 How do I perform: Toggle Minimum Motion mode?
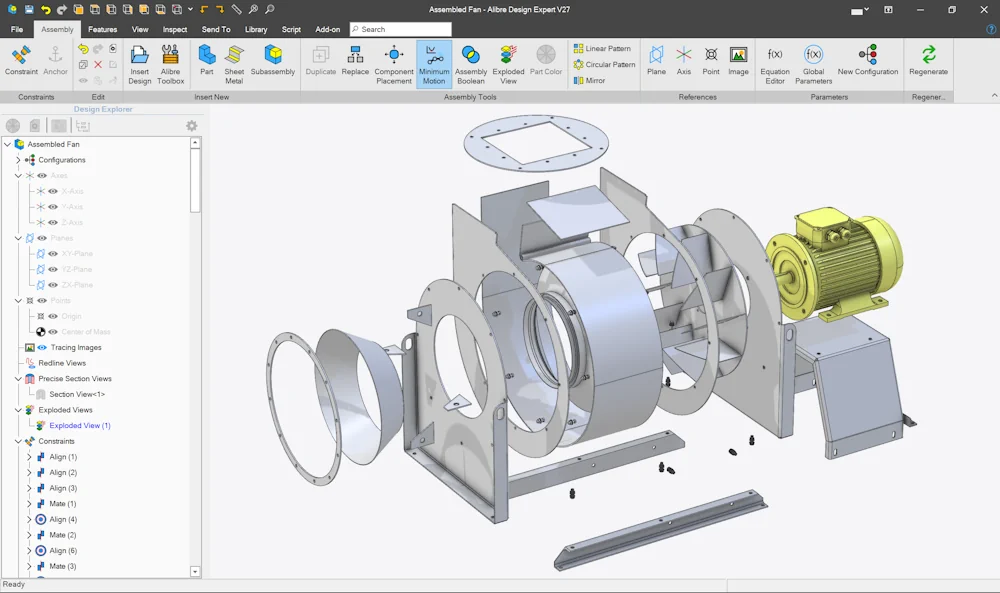pyautogui.click(x=434, y=64)
